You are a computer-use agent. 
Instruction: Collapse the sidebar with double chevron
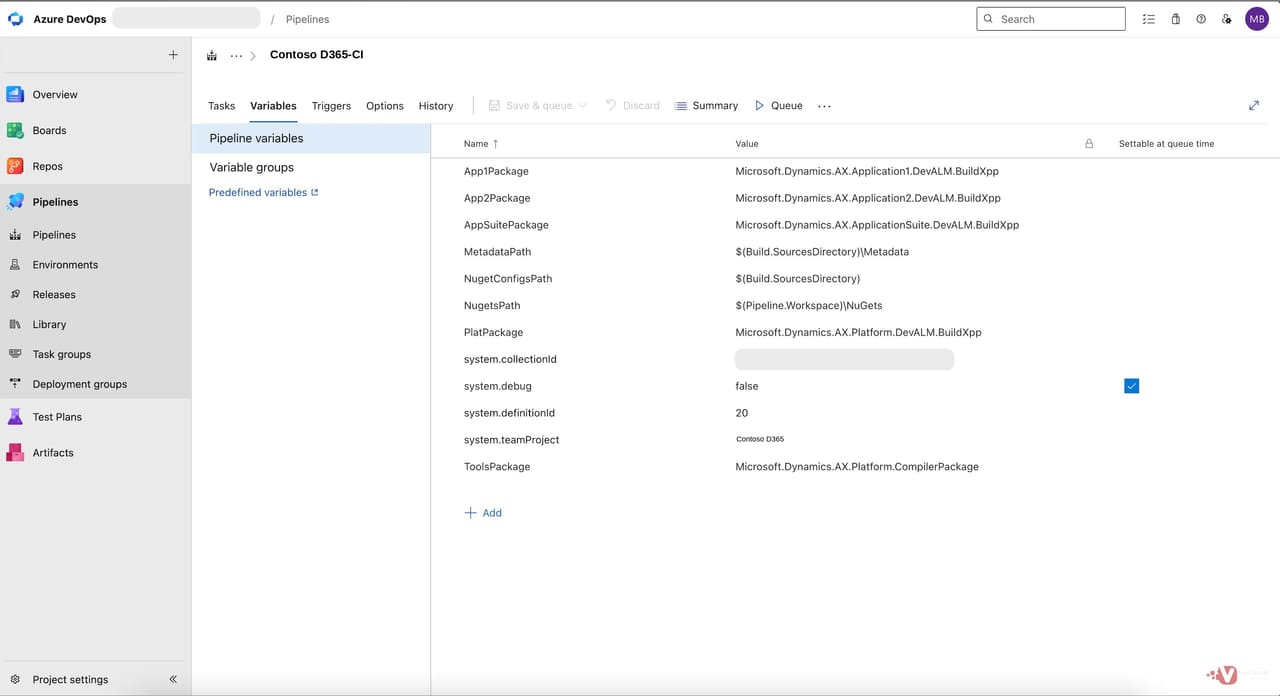pyautogui.click(x=173, y=680)
